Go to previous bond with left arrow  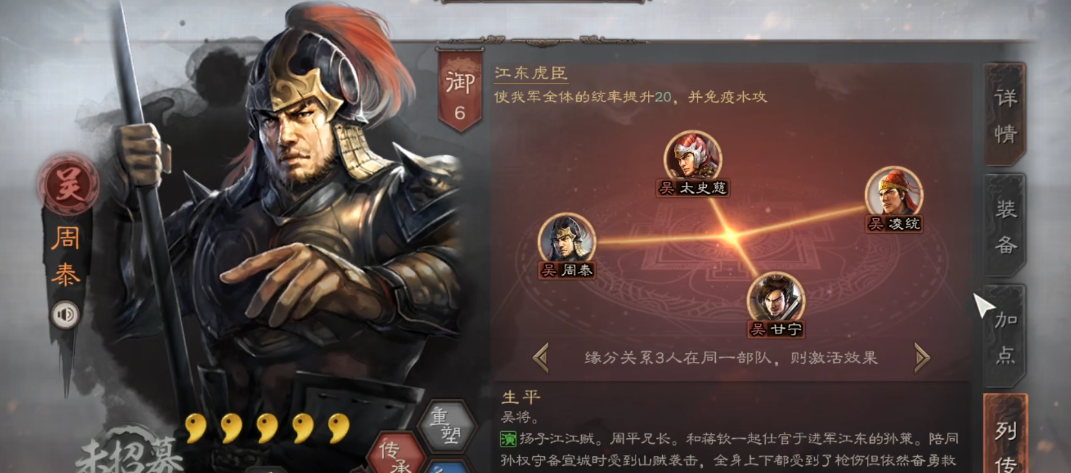coord(541,357)
